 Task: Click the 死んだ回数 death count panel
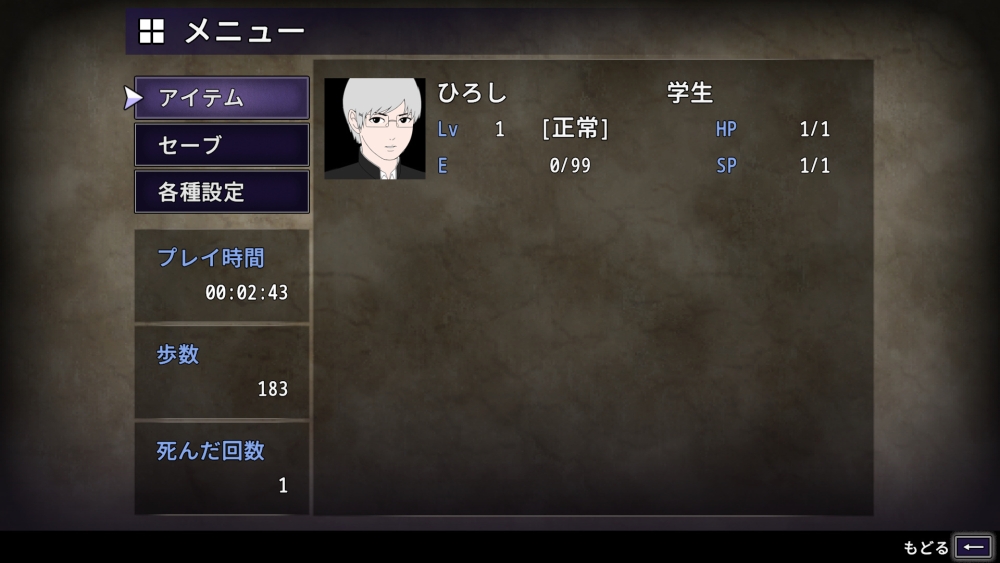[x=222, y=469]
